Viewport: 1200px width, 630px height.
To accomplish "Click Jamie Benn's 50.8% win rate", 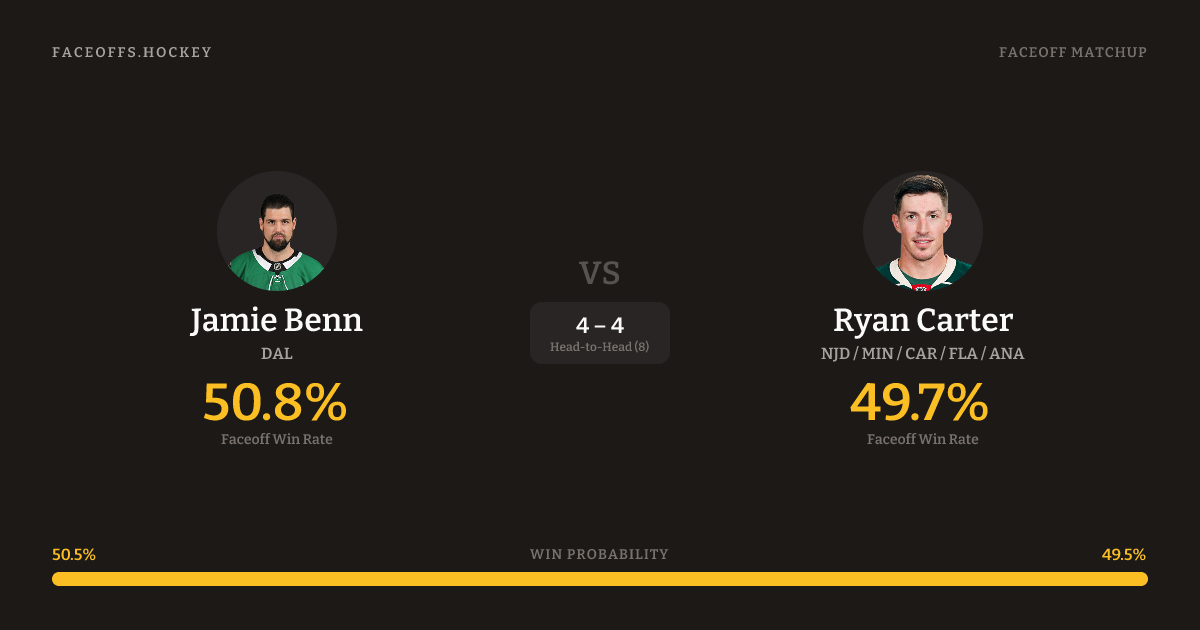I will pyautogui.click(x=275, y=402).
